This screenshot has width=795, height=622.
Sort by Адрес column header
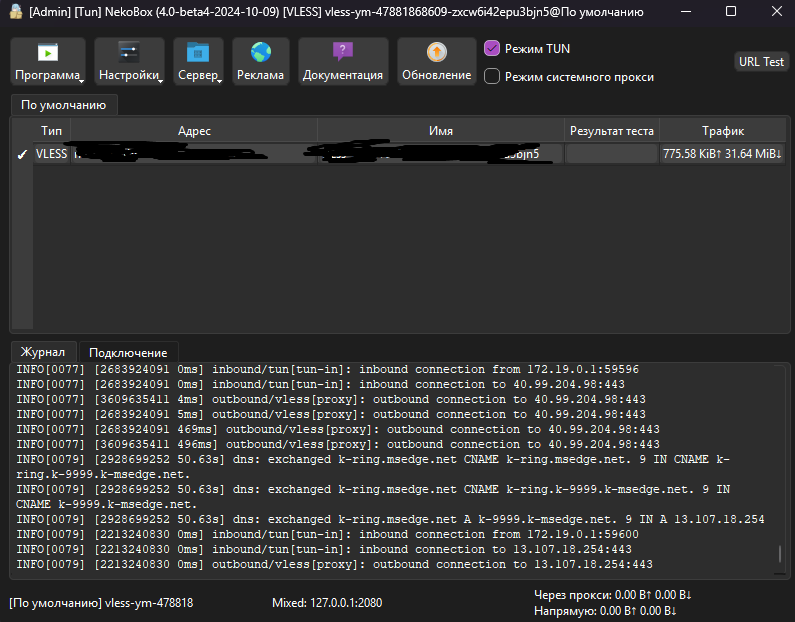pyautogui.click(x=194, y=131)
